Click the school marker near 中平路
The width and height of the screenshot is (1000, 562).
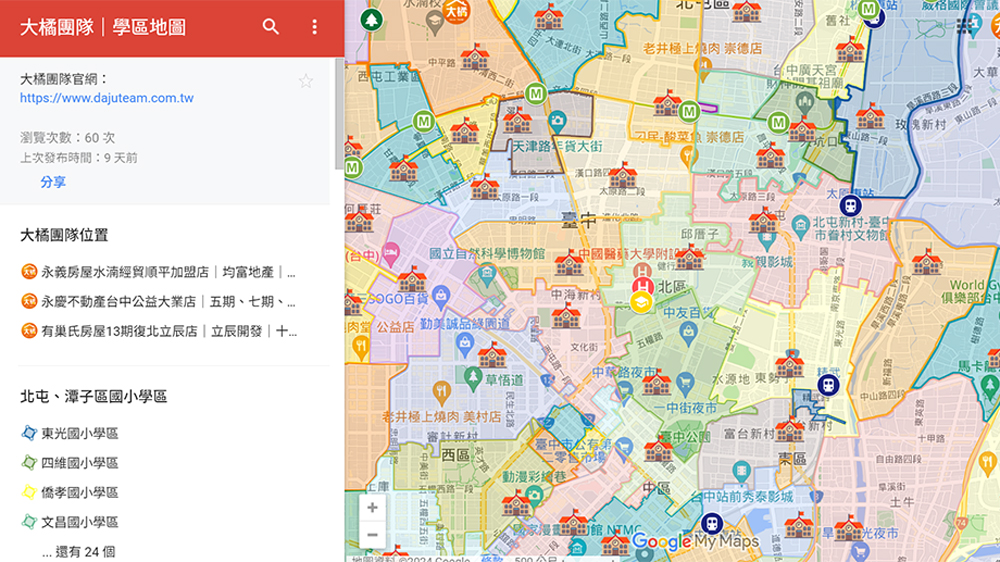click(x=475, y=57)
